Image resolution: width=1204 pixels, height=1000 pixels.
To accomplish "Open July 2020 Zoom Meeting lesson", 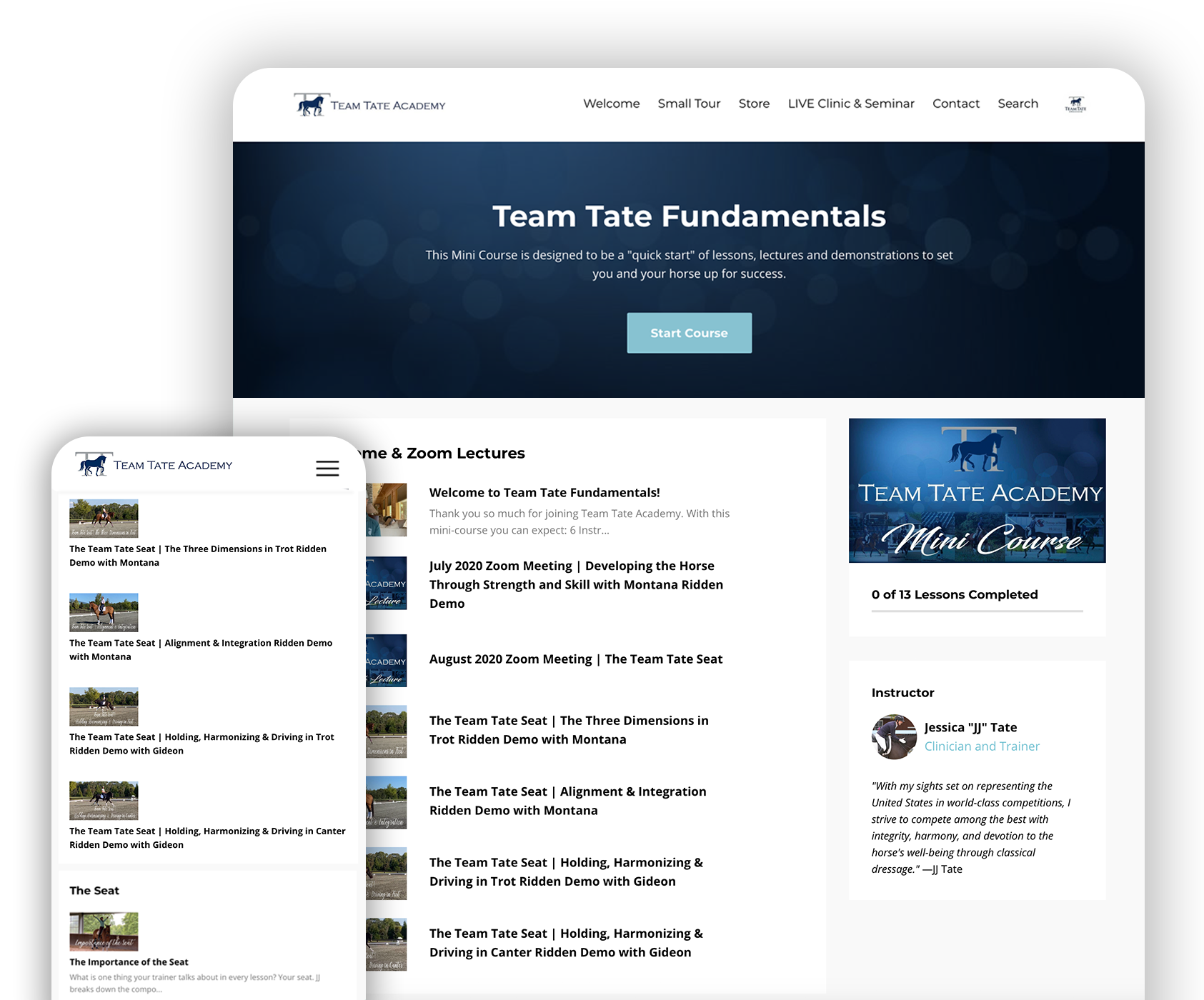I will pyautogui.click(x=576, y=584).
